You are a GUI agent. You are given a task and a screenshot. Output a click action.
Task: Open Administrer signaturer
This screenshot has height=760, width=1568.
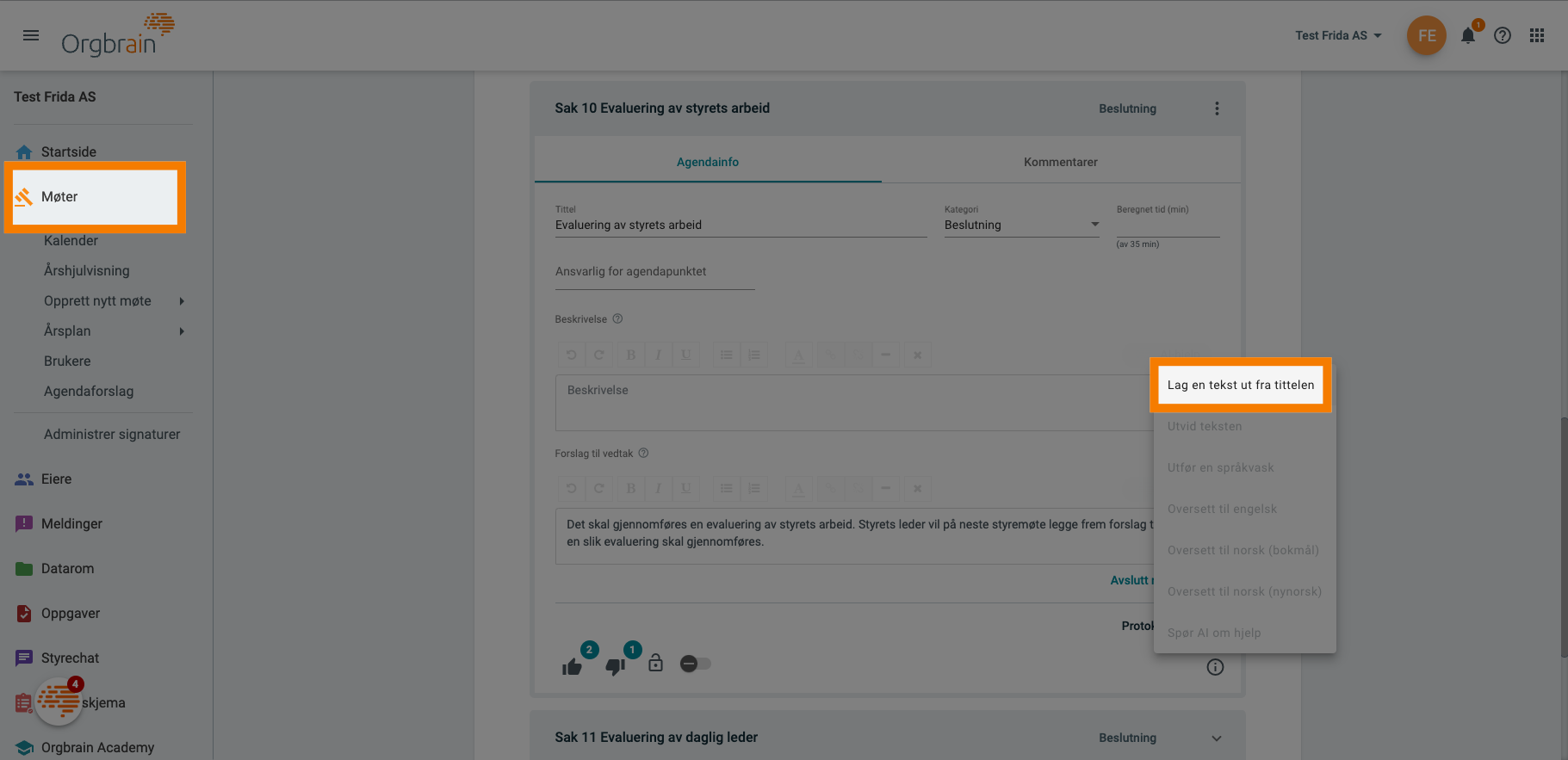(x=112, y=434)
